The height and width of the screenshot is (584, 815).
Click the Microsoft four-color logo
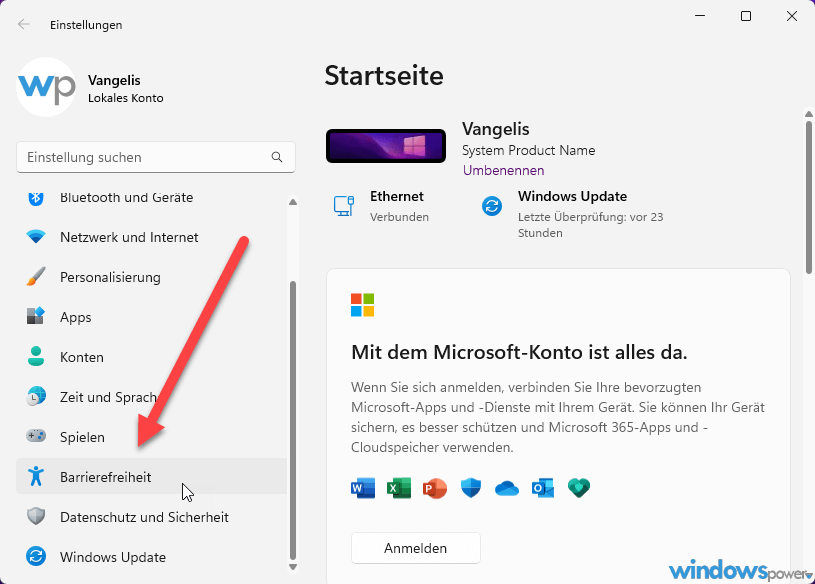click(362, 305)
